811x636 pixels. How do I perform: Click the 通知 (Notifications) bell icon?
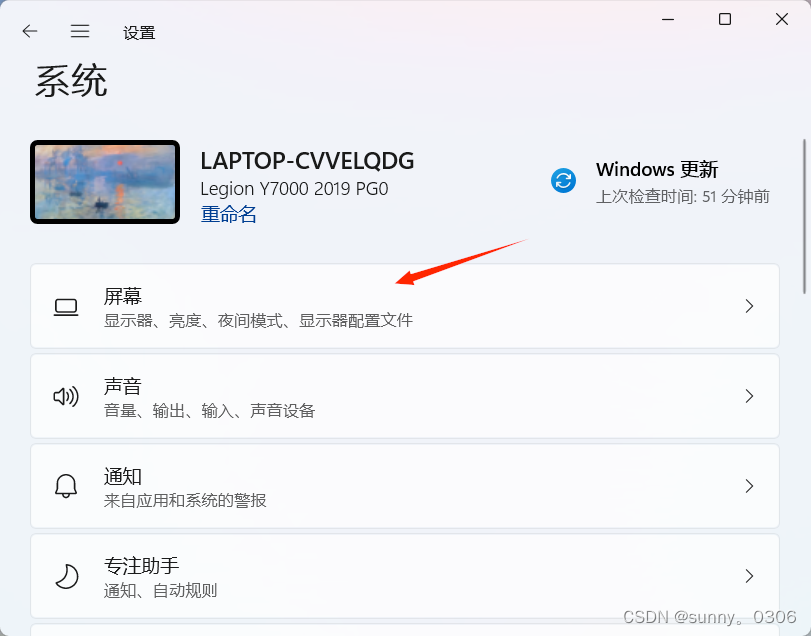[x=65, y=486]
